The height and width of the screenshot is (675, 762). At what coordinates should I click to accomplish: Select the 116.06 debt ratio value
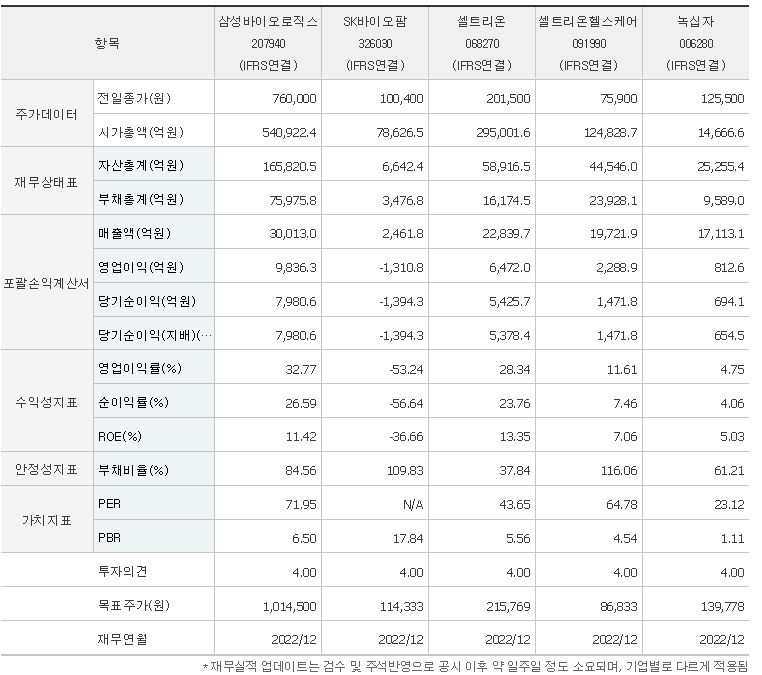(x=619, y=471)
